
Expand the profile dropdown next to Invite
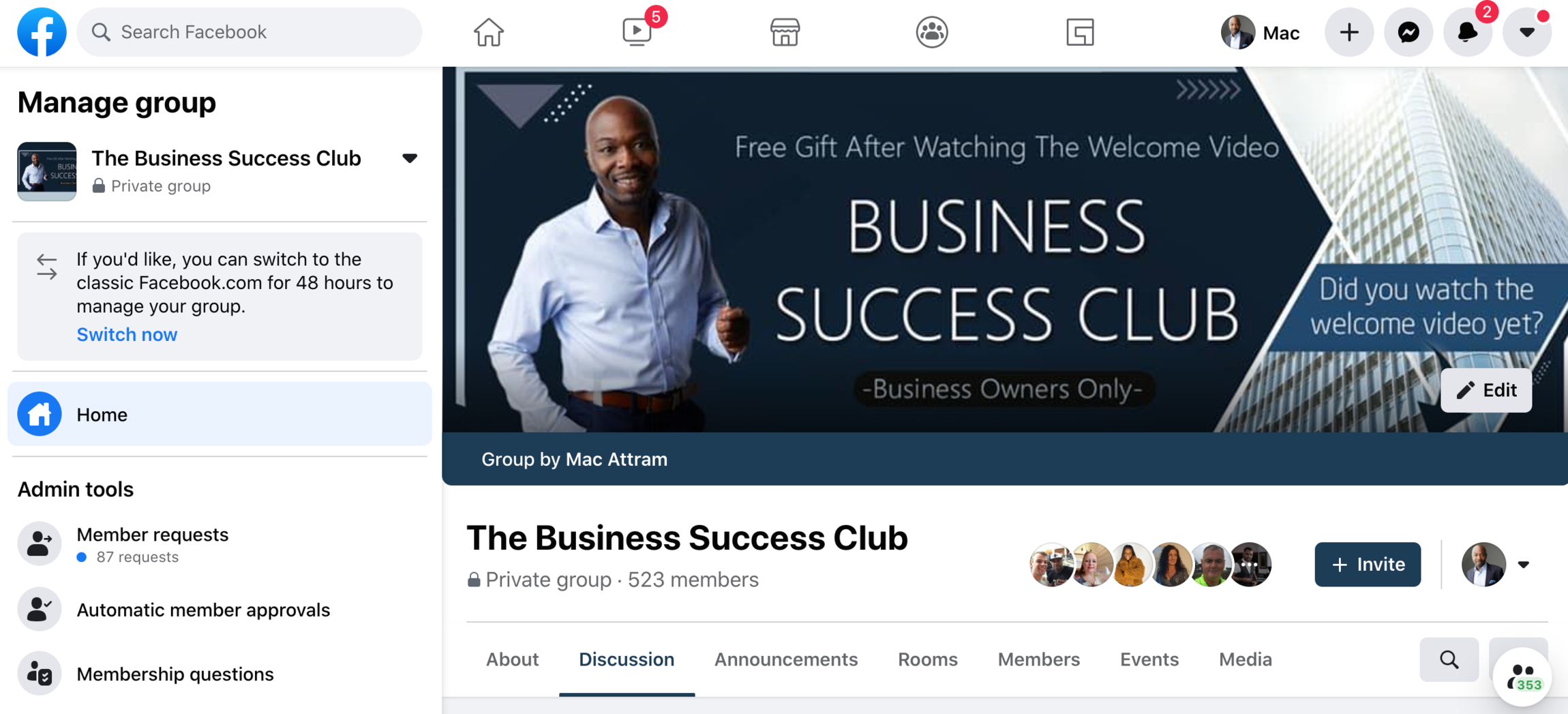1523,565
